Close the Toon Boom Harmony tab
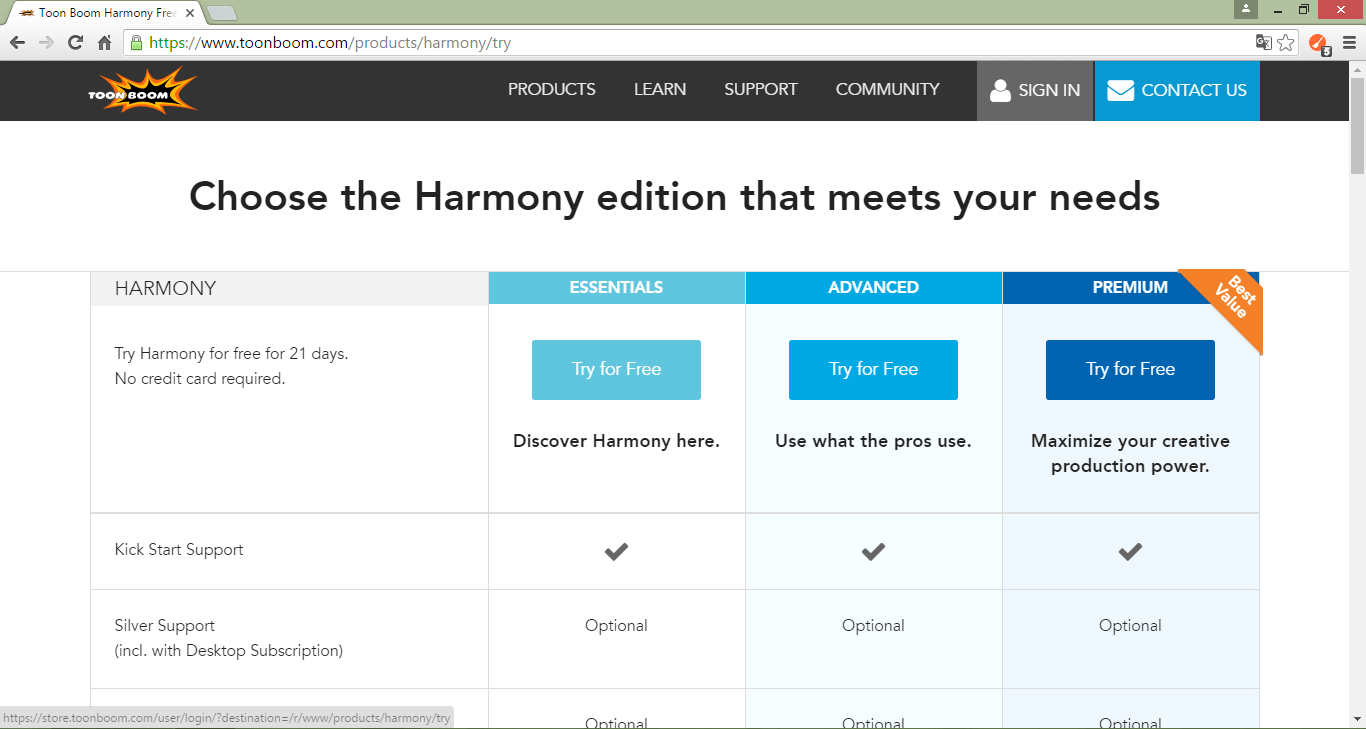 point(190,13)
